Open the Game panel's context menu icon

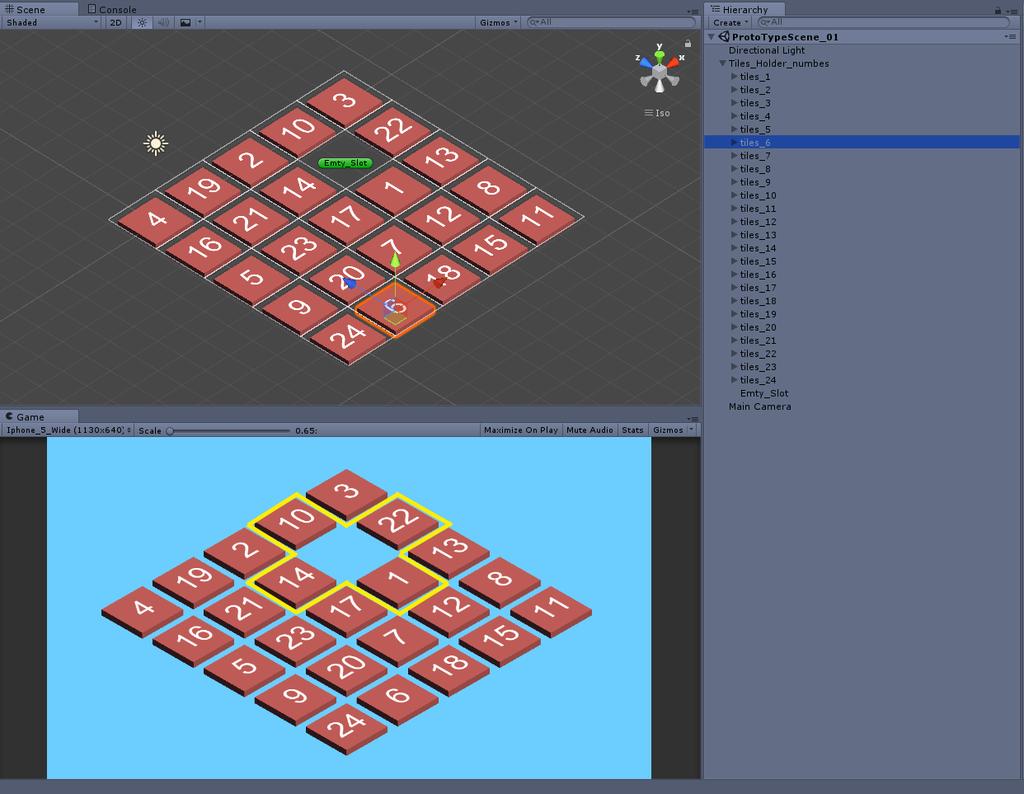pos(693,419)
